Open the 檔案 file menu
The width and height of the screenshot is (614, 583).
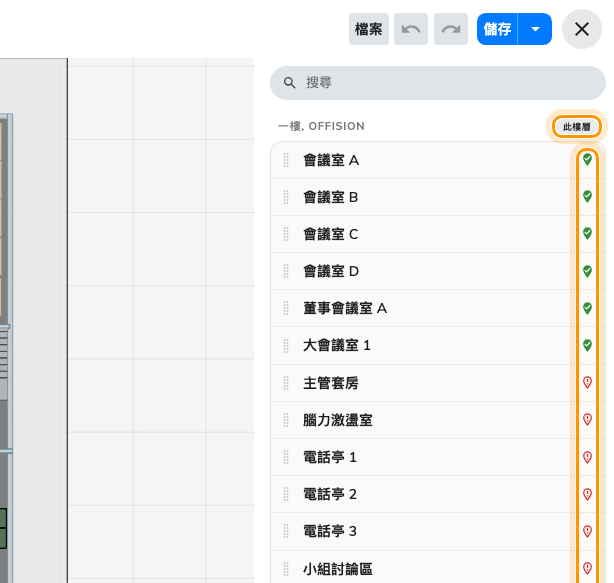[x=368, y=29]
